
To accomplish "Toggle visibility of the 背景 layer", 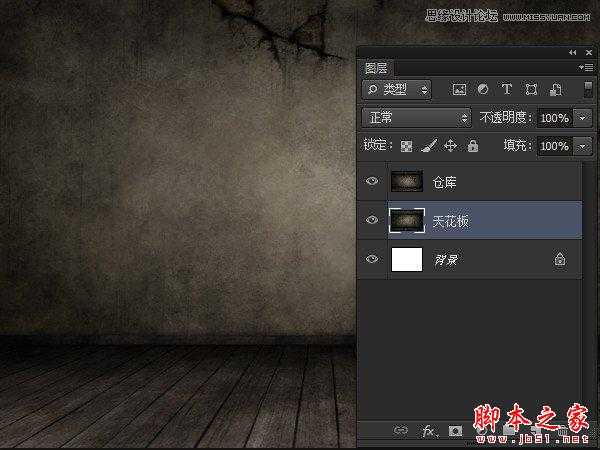I will point(372,259).
